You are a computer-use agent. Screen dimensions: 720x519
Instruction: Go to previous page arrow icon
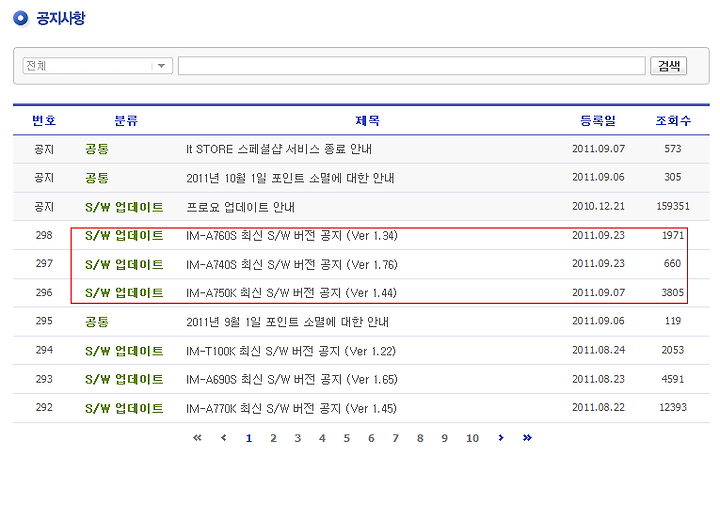coord(224,438)
